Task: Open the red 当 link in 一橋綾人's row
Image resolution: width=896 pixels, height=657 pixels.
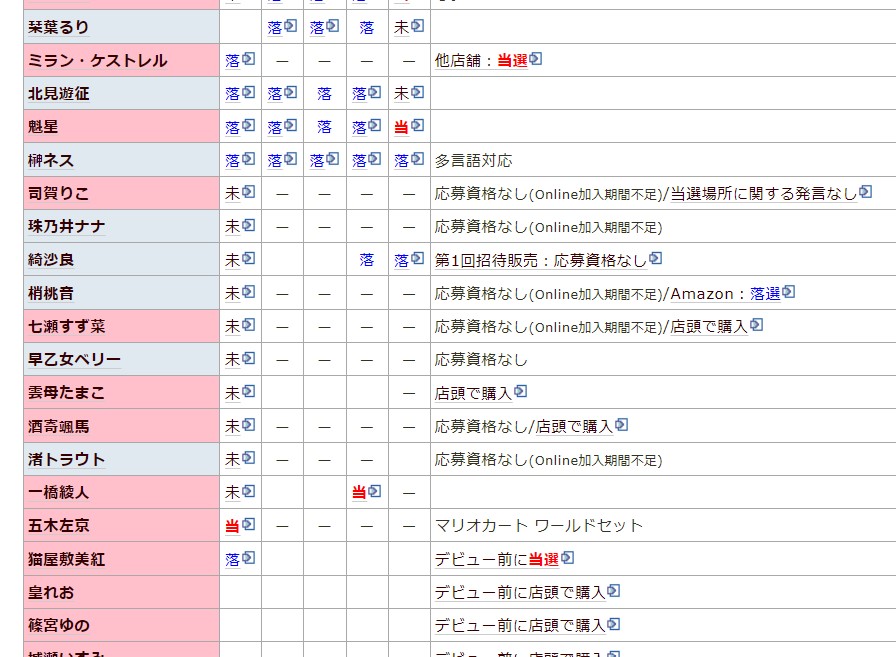Action: click(x=359, y=492)
